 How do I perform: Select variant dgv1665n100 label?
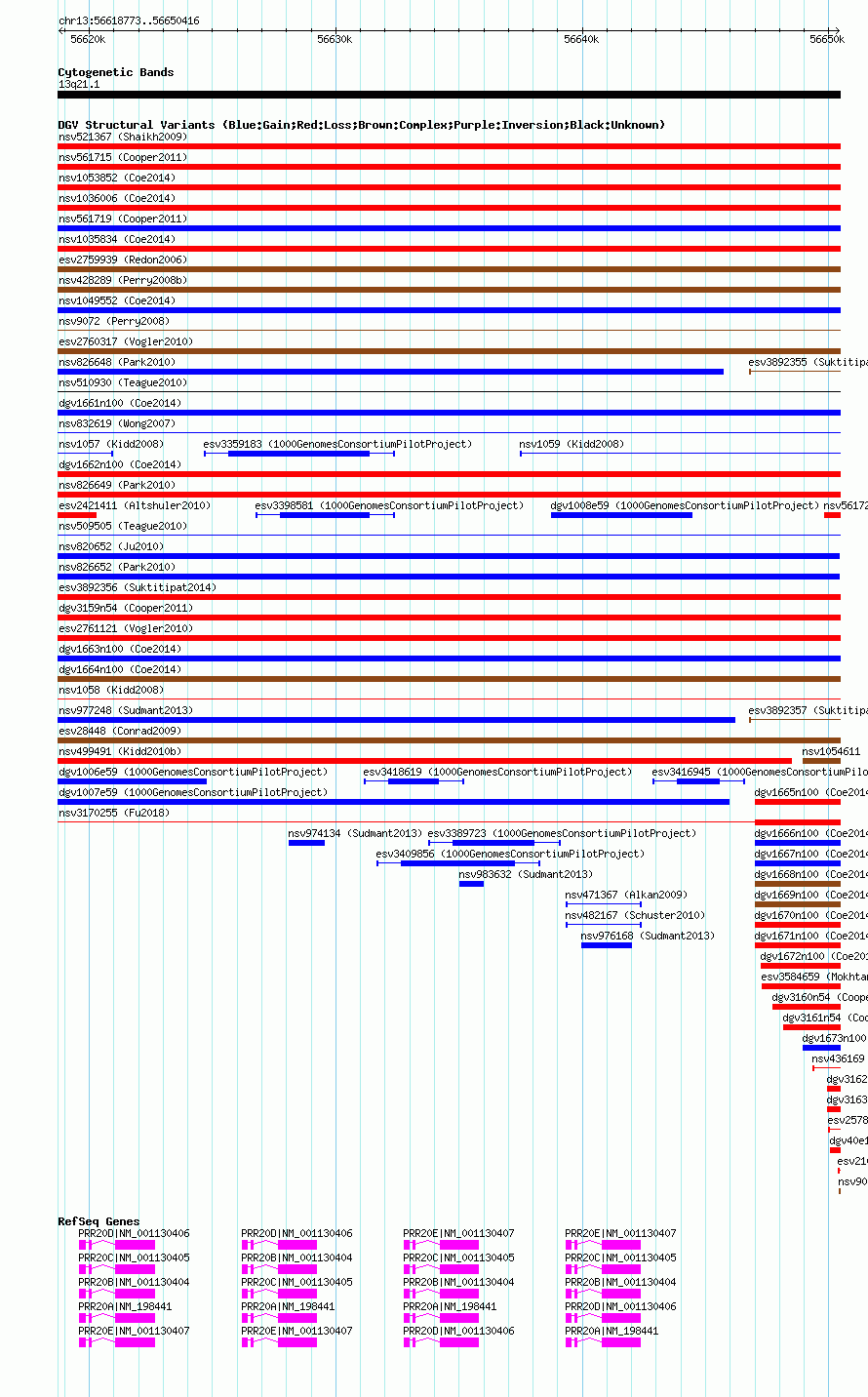coord(811,792)
